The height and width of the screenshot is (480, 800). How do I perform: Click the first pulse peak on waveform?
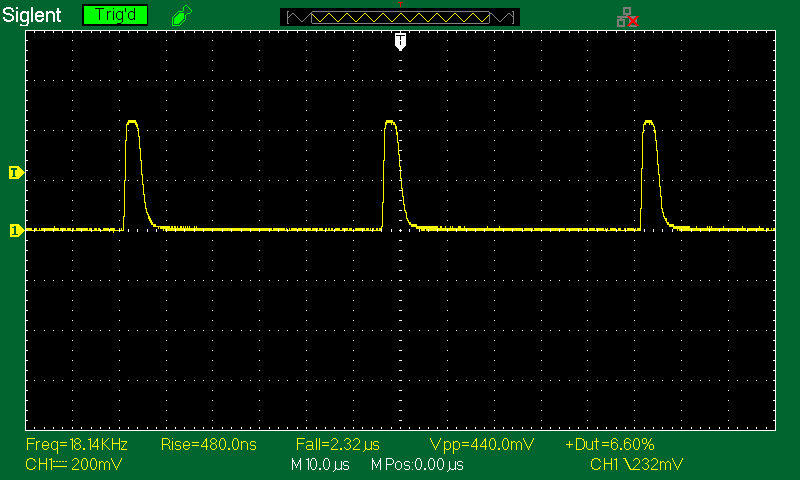132,122
